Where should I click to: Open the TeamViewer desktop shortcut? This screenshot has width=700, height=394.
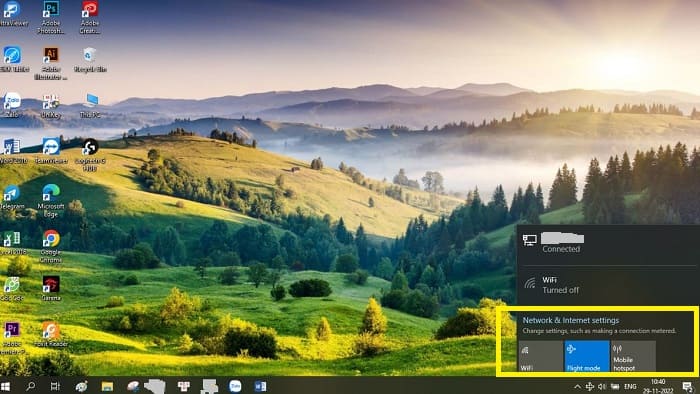click(x=51, y=151)
